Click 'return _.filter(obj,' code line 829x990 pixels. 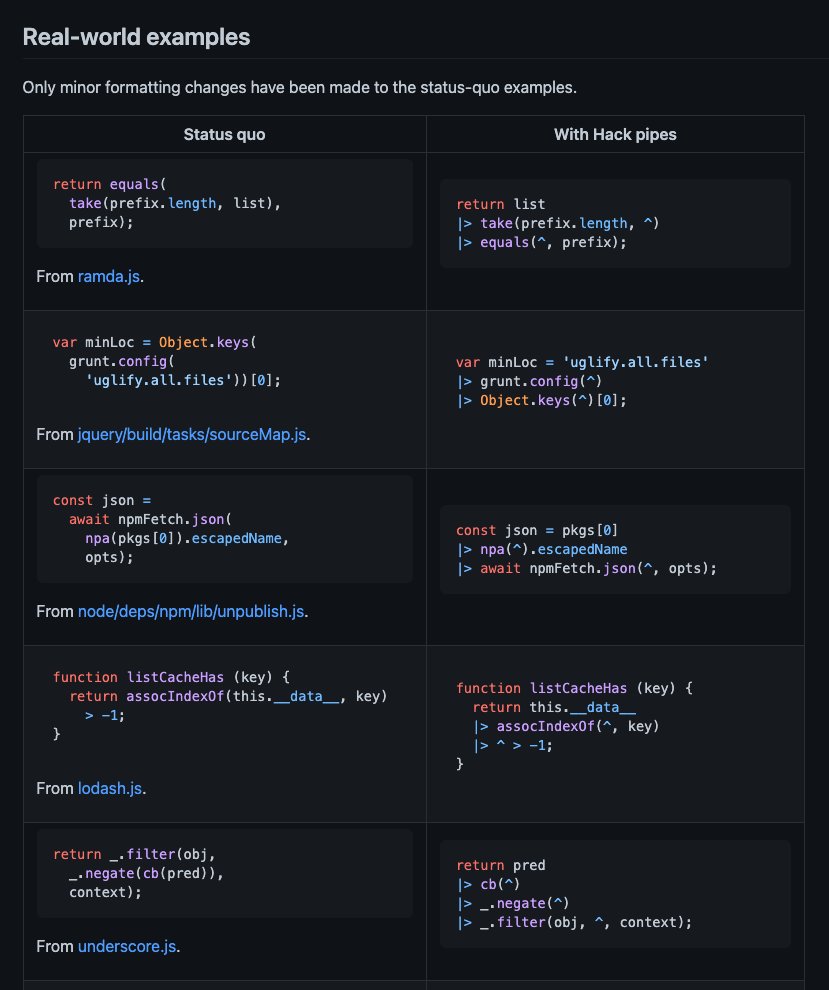coord(134,854)
